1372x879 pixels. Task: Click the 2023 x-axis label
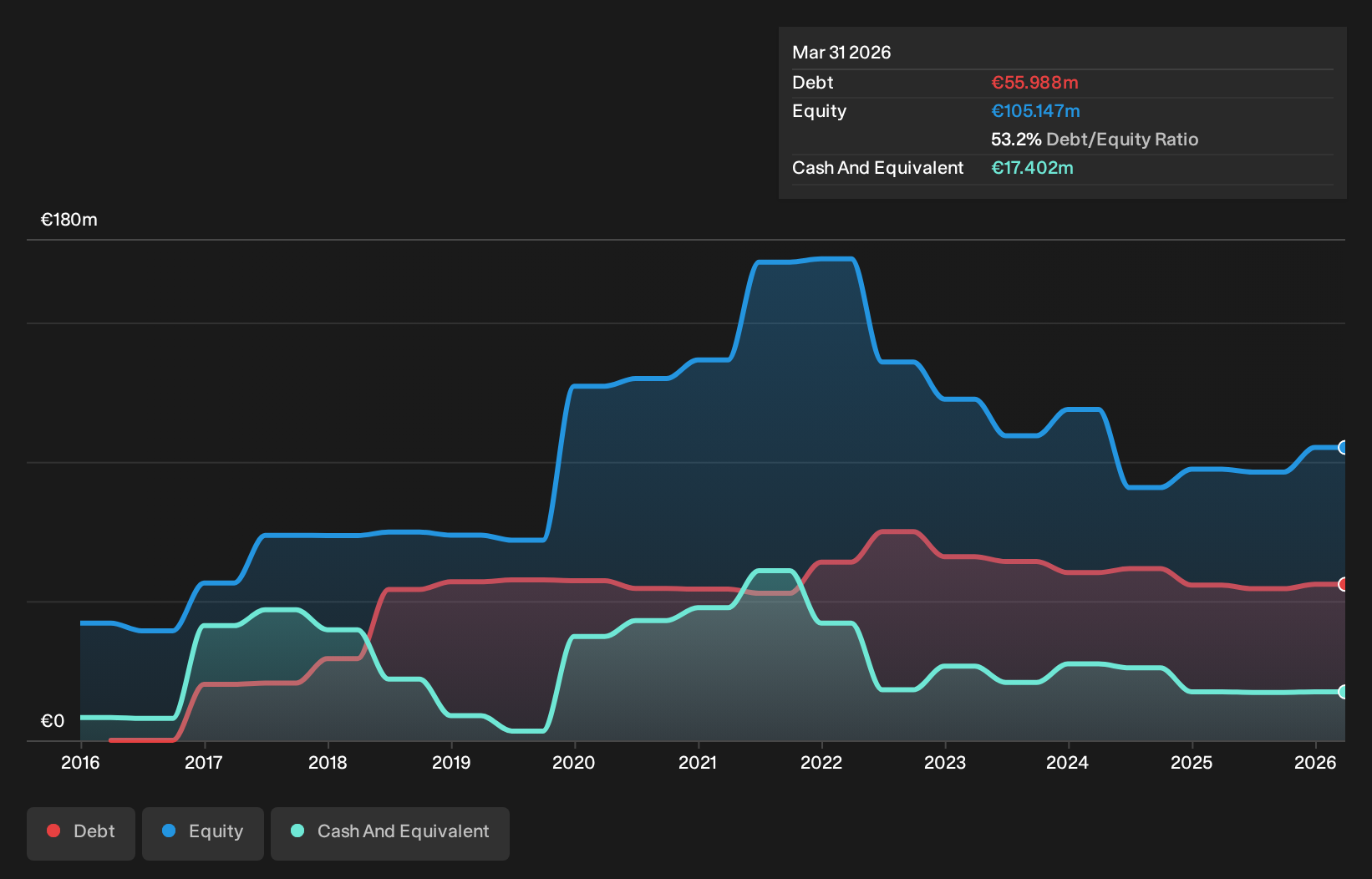pos(945,762)
